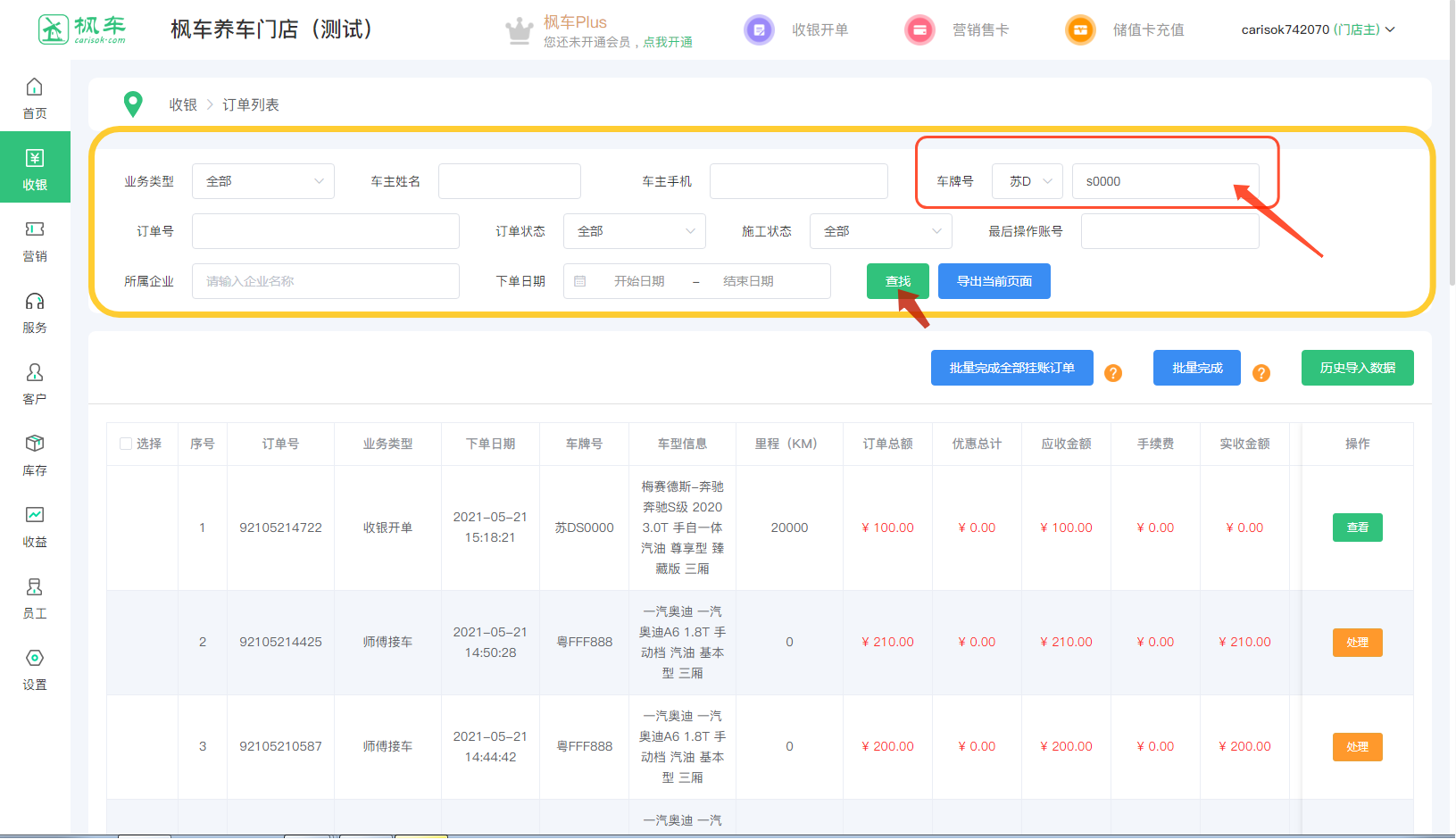1456x839 pixels.
Task: Open the 收益 earnings chart icon
Action: 35,516
